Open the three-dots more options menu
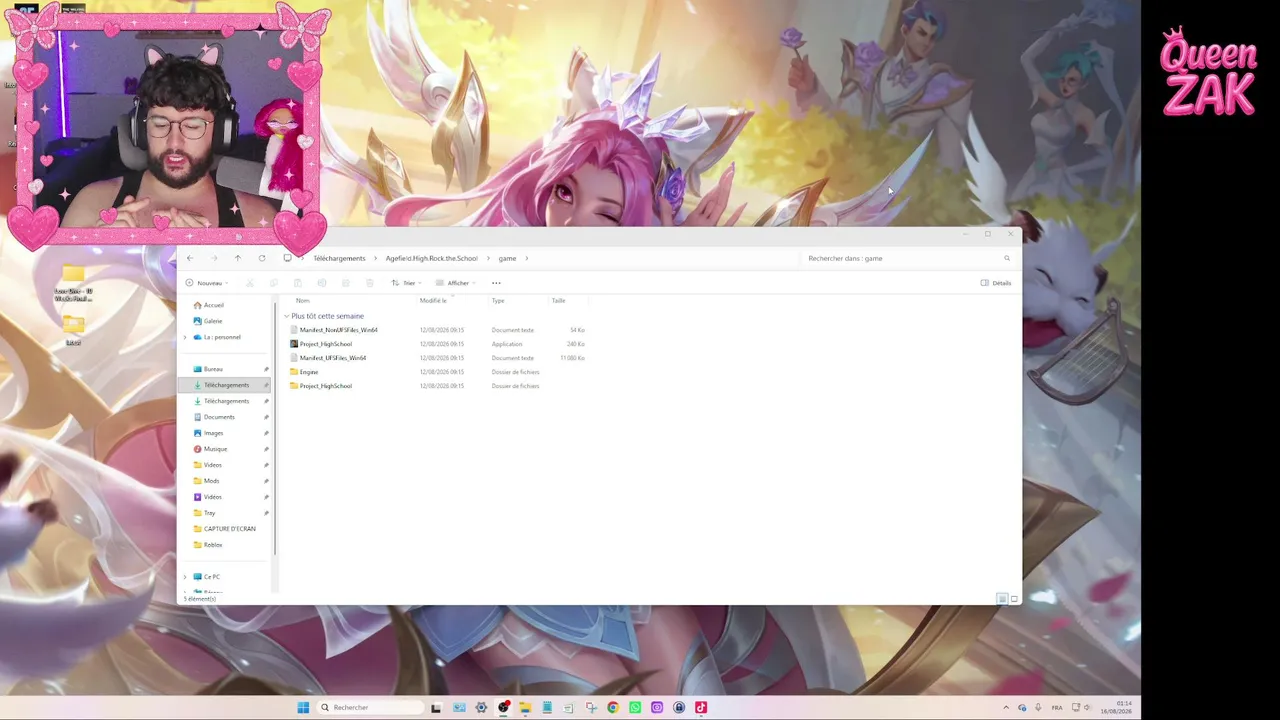This screenshot has width=1280, height=720. click(496, 283)
